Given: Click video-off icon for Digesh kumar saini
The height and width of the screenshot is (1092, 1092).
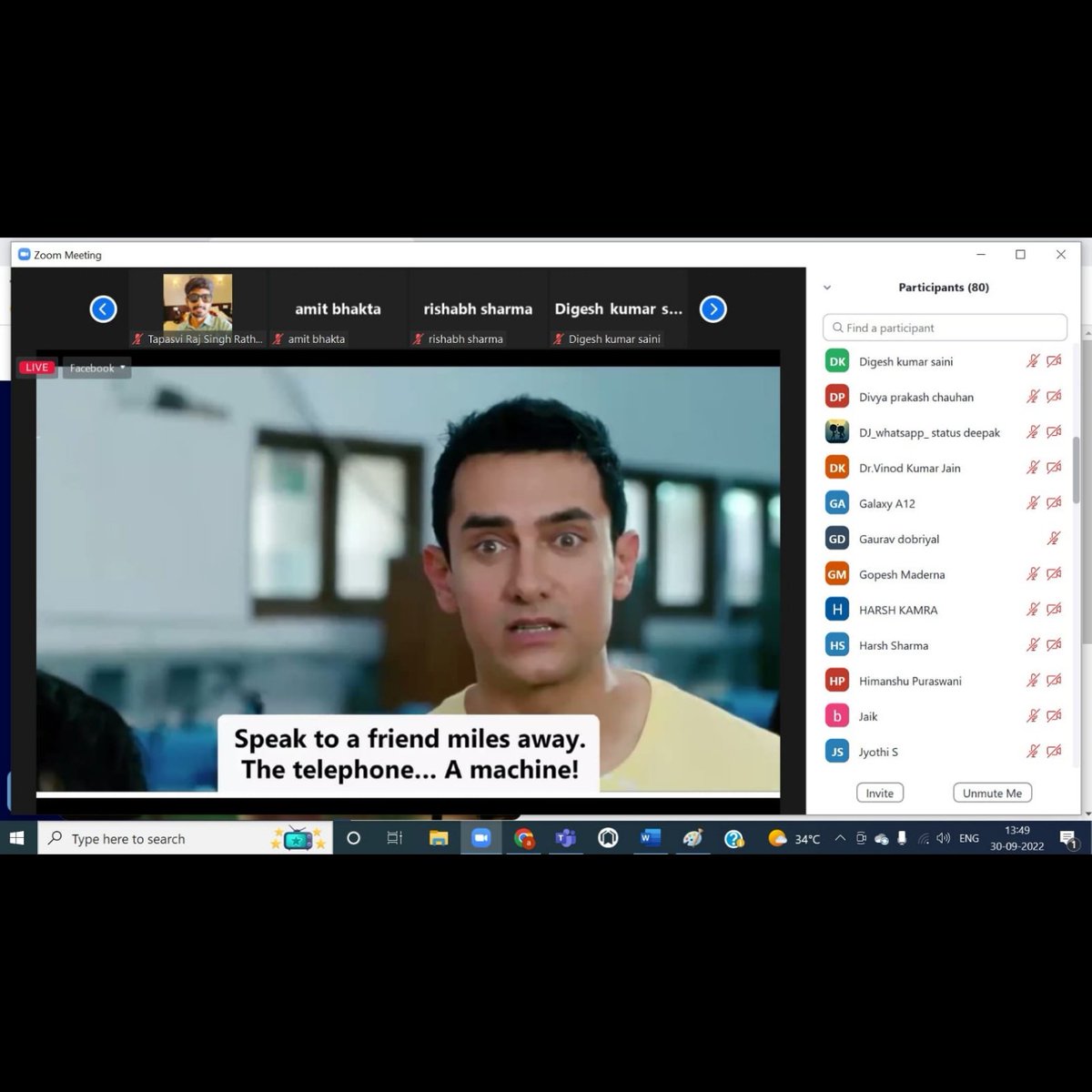Looking at the screenshot, I should click(x=1054, y=361).
